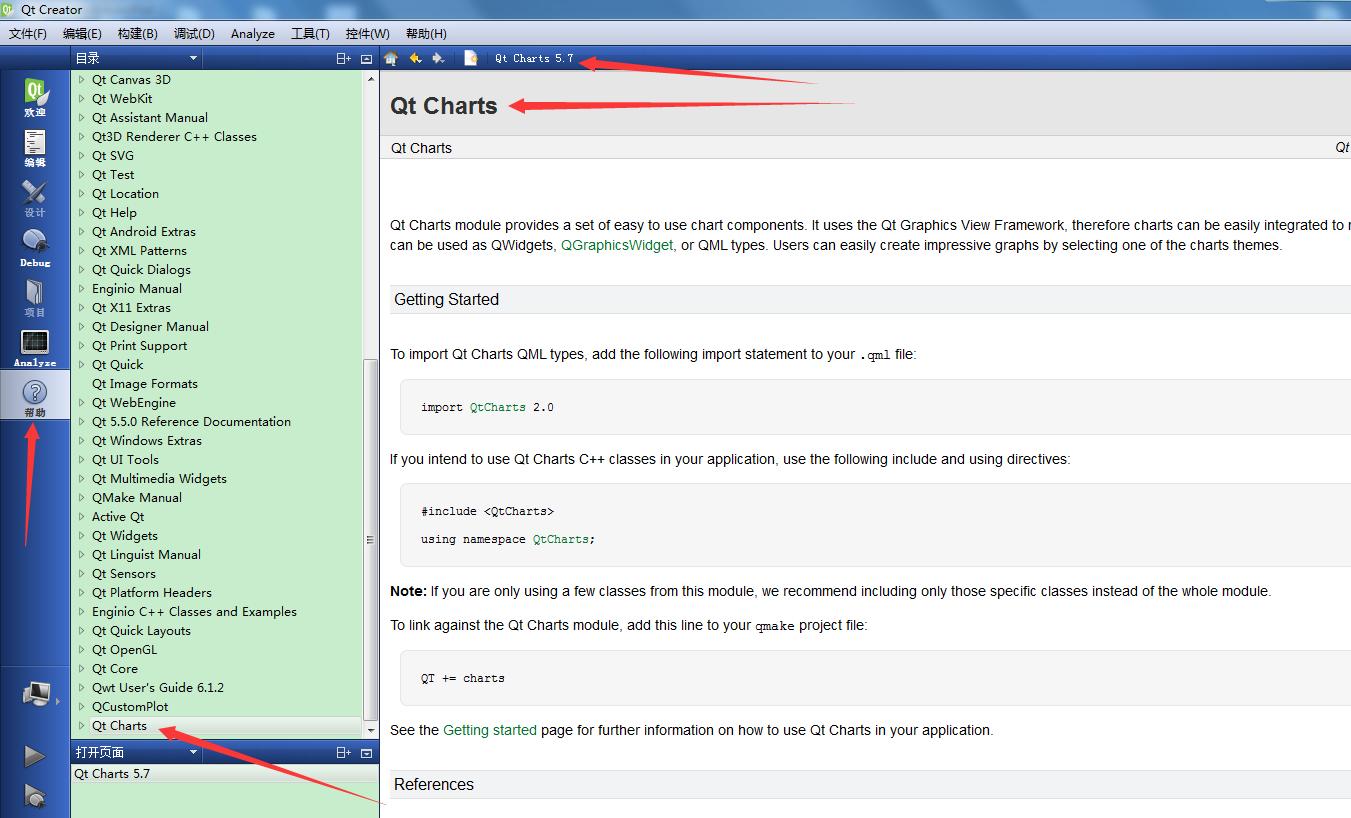1351x818 pixels.
Task: Split the 打开页面 panel
Action: coord(343,752)
